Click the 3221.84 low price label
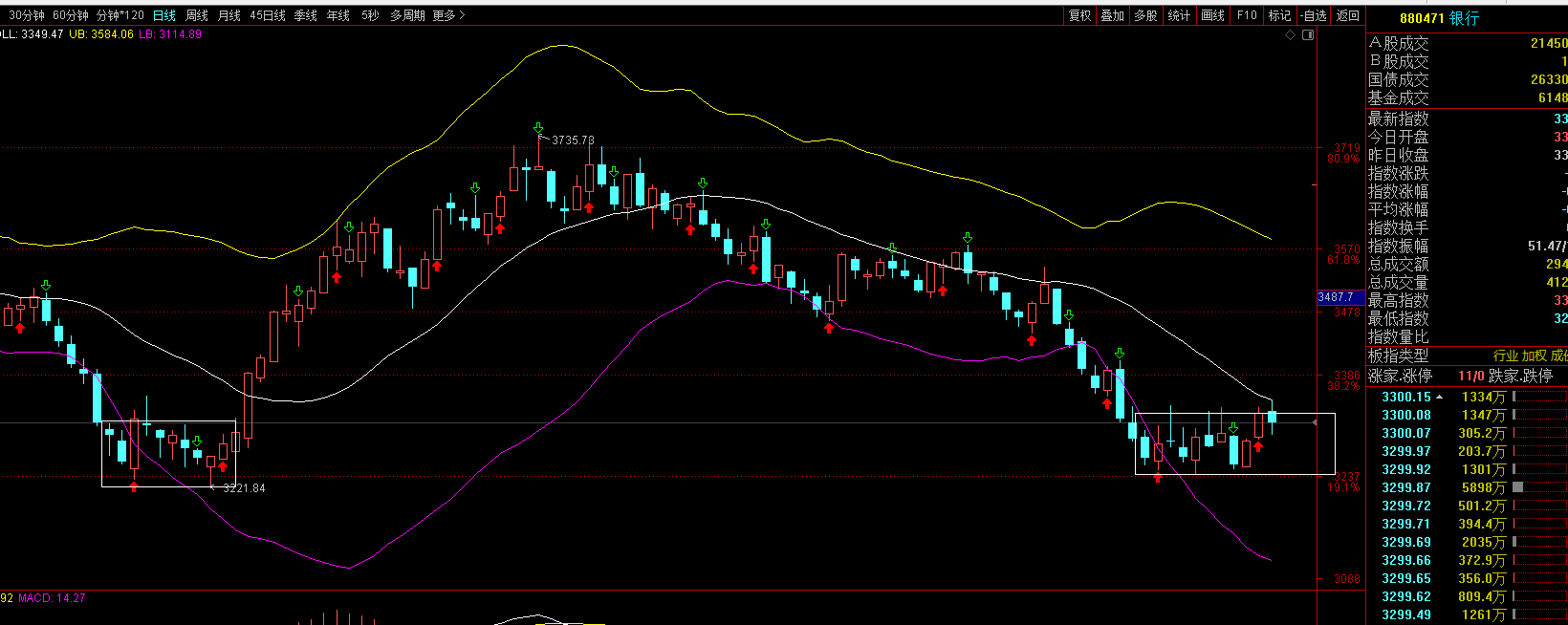1568x625 pixels. [x=244, y=488]
